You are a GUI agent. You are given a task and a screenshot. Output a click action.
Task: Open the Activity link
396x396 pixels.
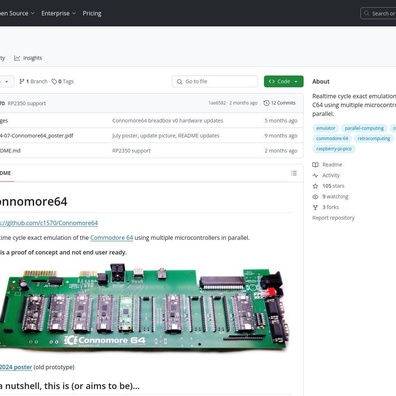[x=331, y=175]
